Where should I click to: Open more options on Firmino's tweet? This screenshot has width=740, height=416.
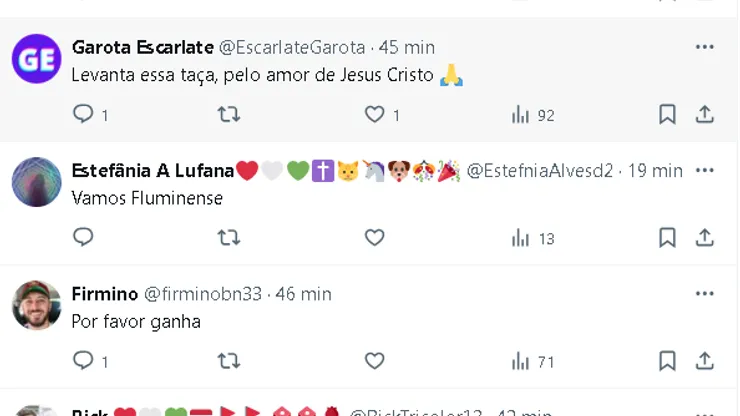[x=705, y=294]
